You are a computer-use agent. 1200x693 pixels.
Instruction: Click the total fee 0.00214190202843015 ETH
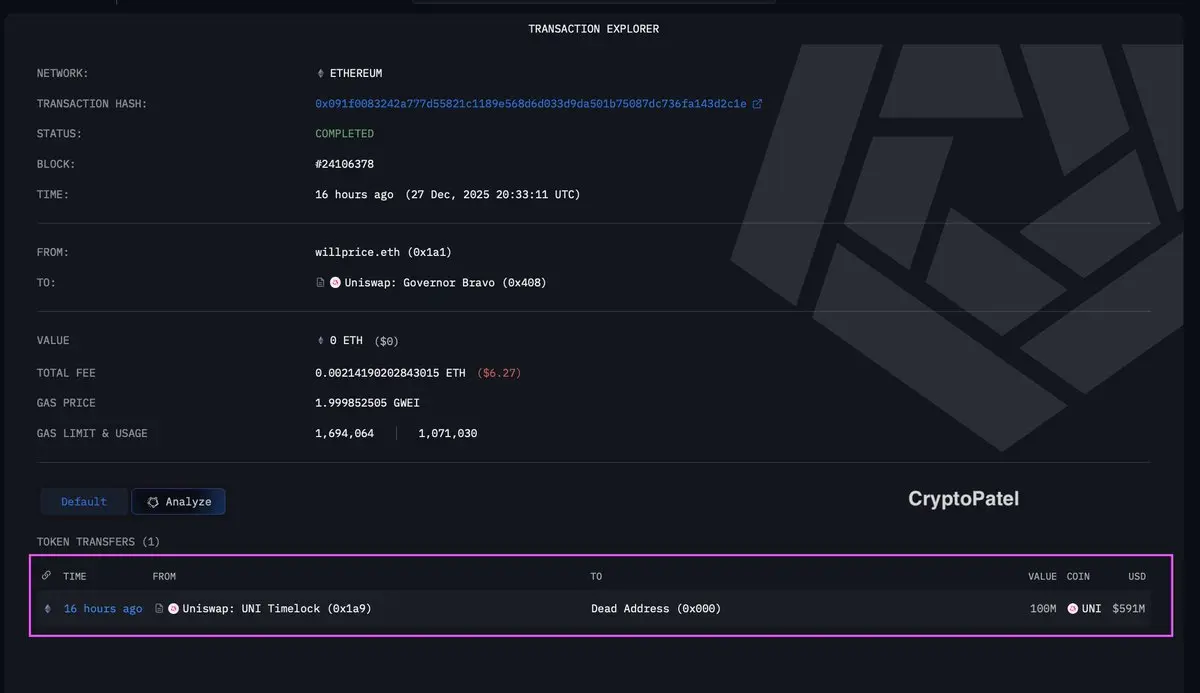point(390,373)
